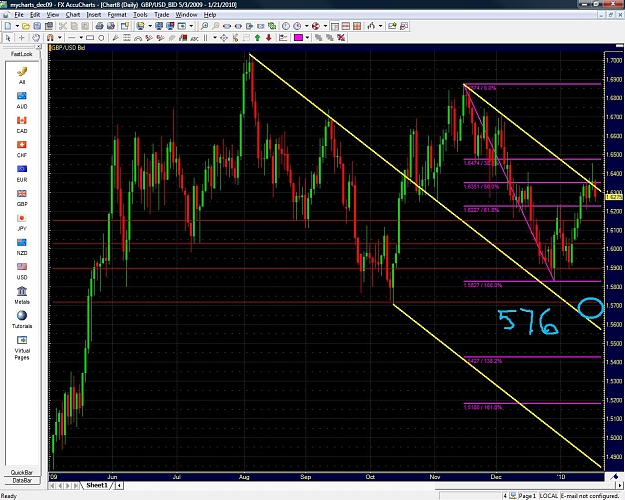Open the View menu
This screenshot has height=500, width=625.
[53, 15]
